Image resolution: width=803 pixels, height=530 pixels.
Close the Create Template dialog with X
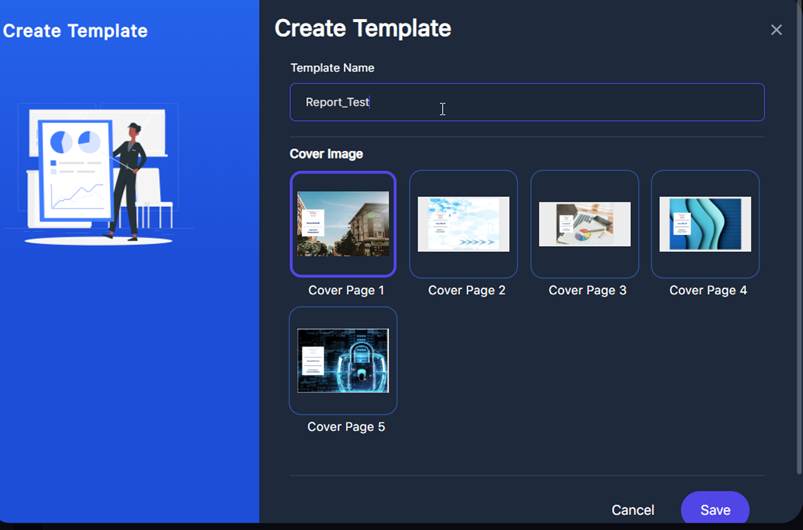776,30
